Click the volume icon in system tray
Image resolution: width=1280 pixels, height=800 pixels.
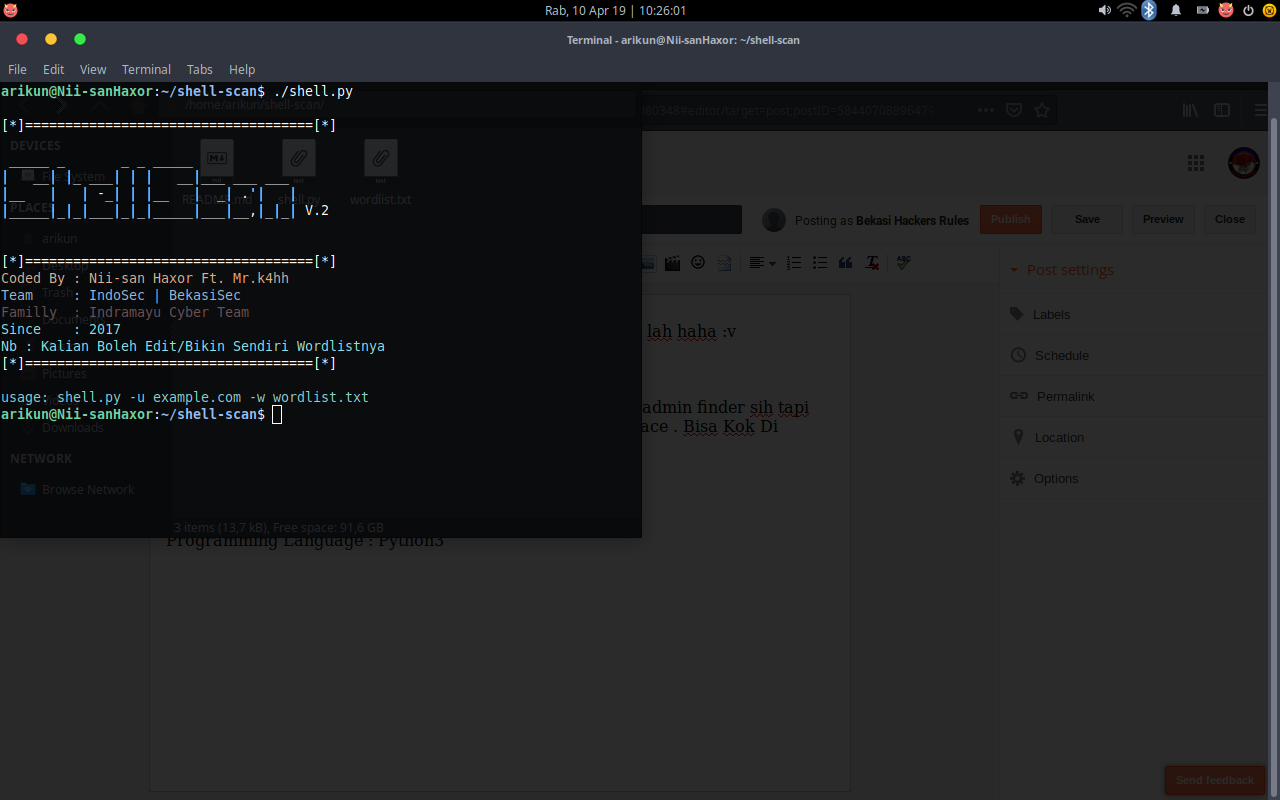tap(1104, 10)
